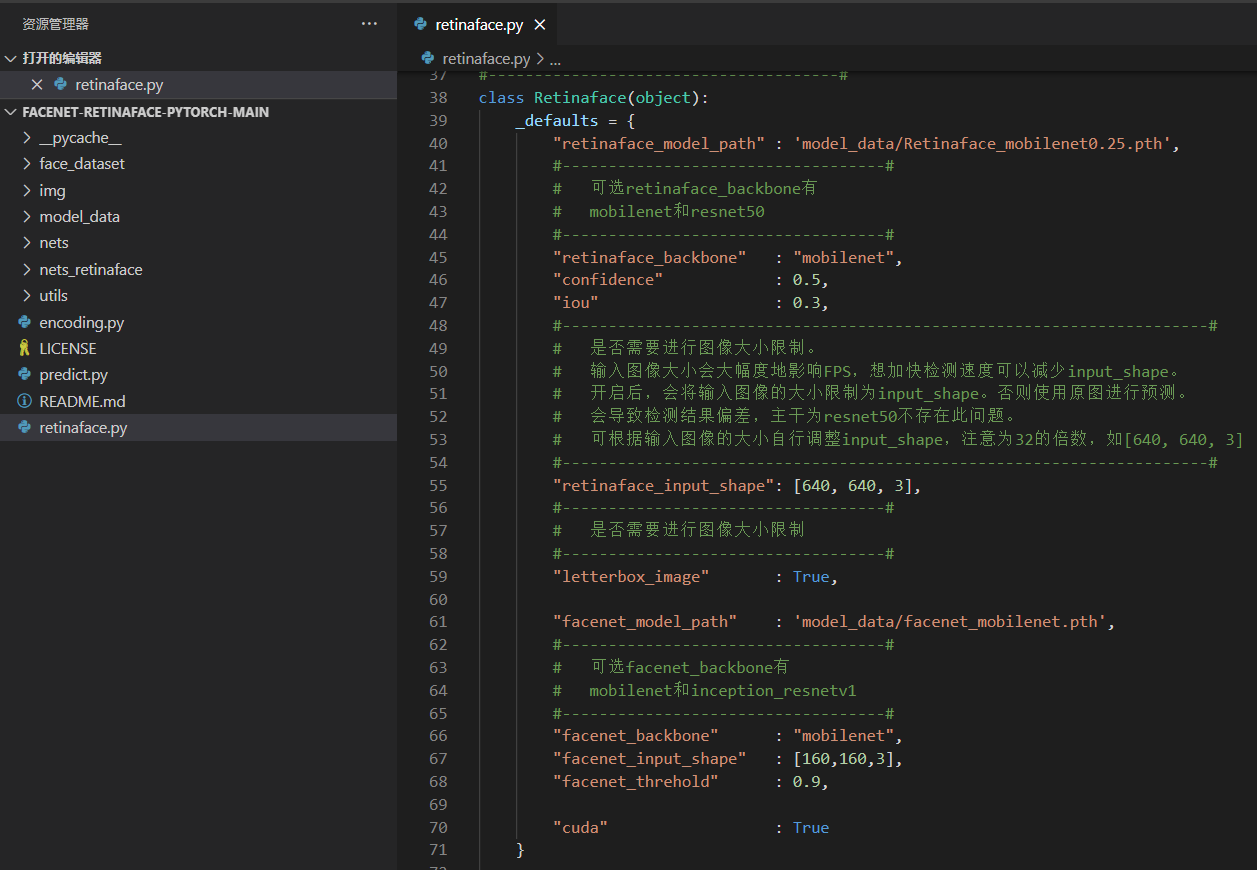Click the Python icon on retinaface.py tab
1257x870 pixels.
click(421, 25)
